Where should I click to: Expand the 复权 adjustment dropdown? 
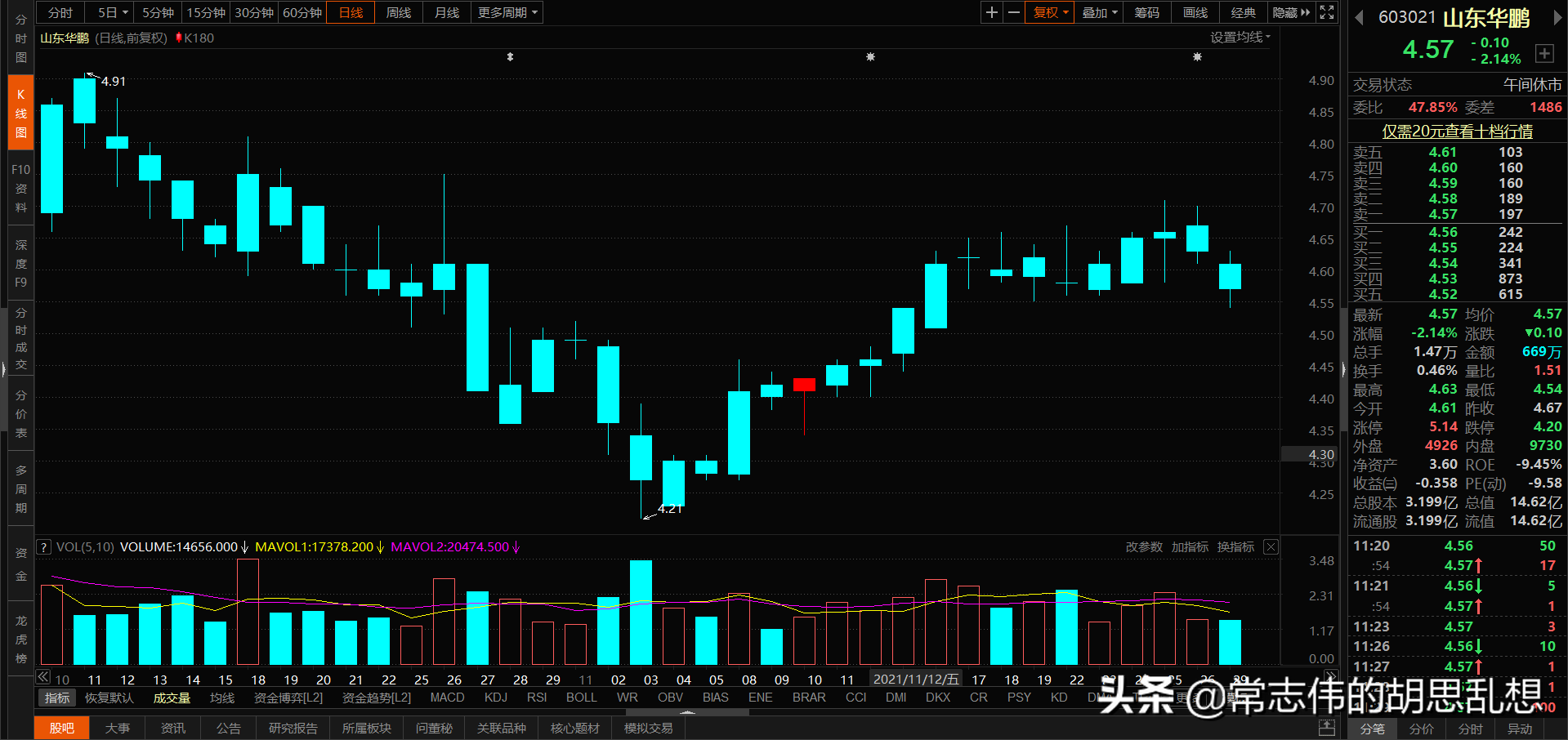[1049, 12]
